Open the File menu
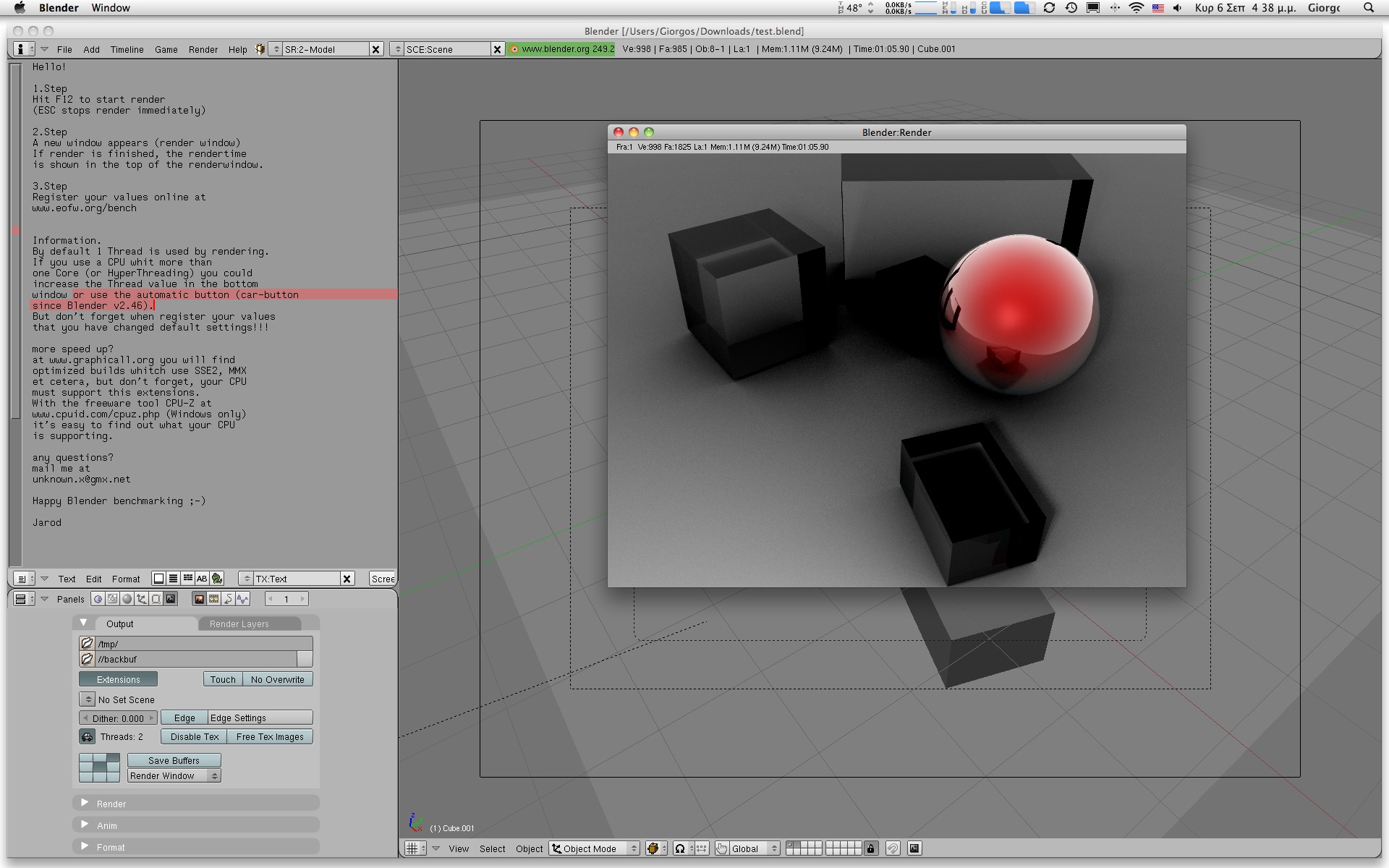The width and height of the screenshot is (1389, 868). click(64, 49)
